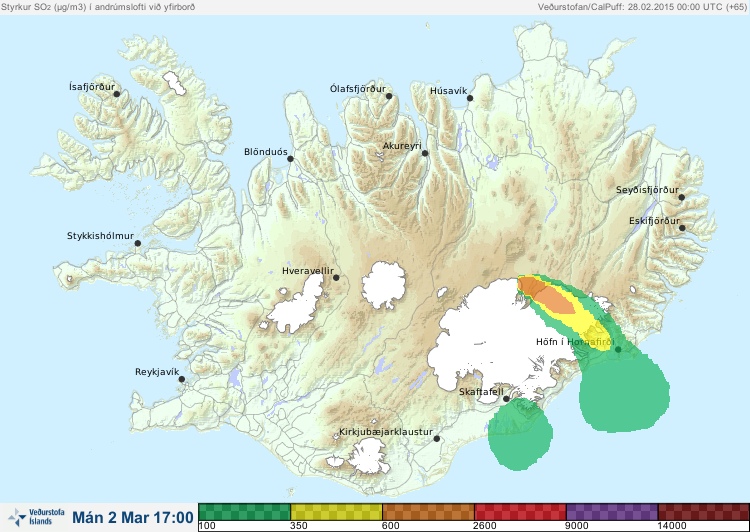Image resolution: width=750 pixels, height=532 pixels.
Task: Click the 'Reykjavík' map label
Action: [x=157, y=372]
